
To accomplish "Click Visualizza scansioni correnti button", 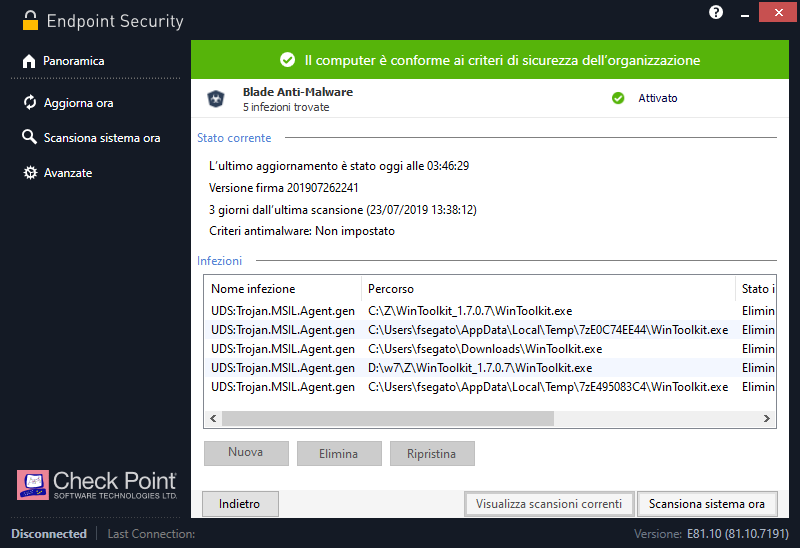I will coord(549,504).
